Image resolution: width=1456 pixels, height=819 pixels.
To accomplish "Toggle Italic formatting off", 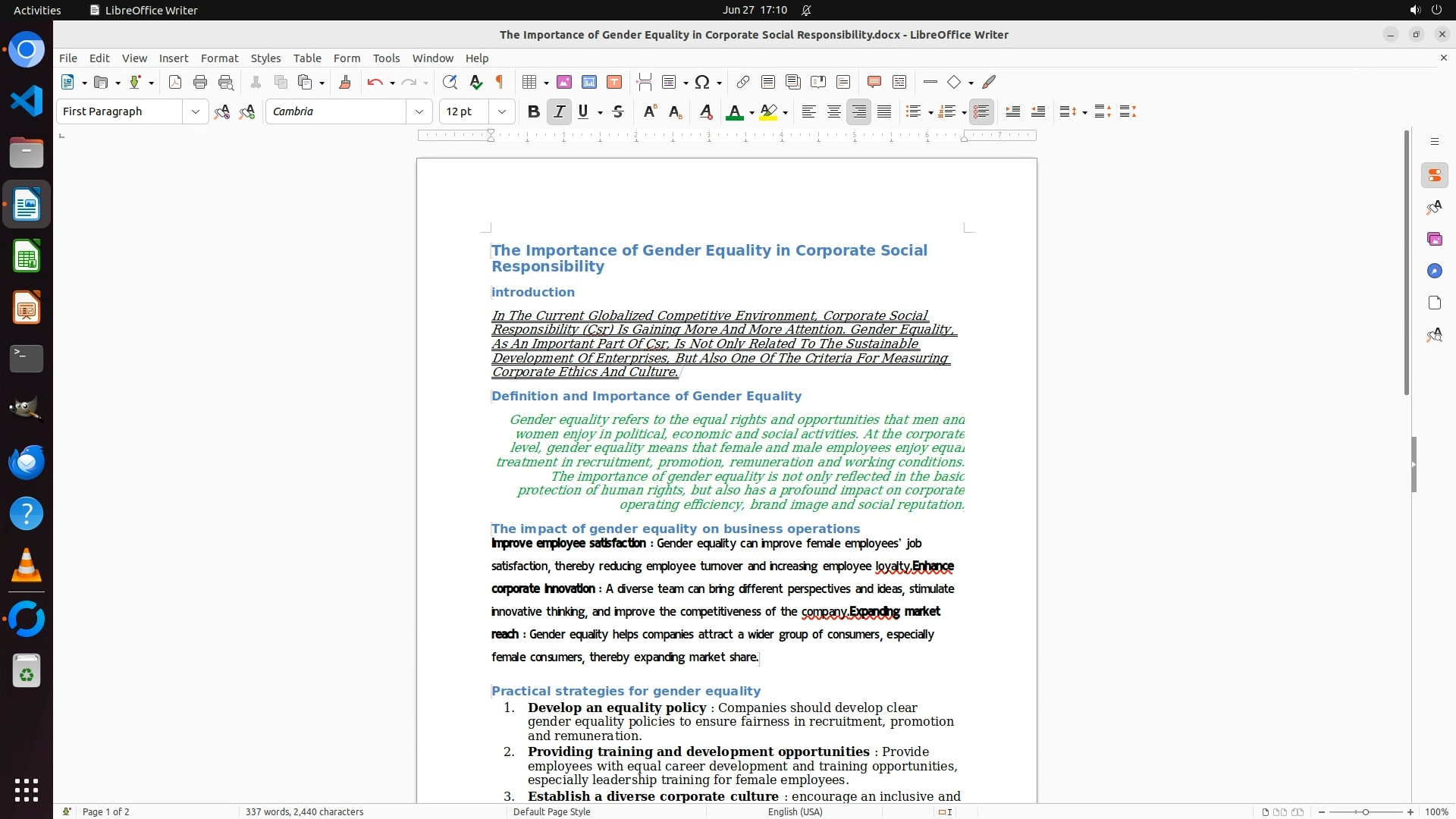I will click(559, 111).
